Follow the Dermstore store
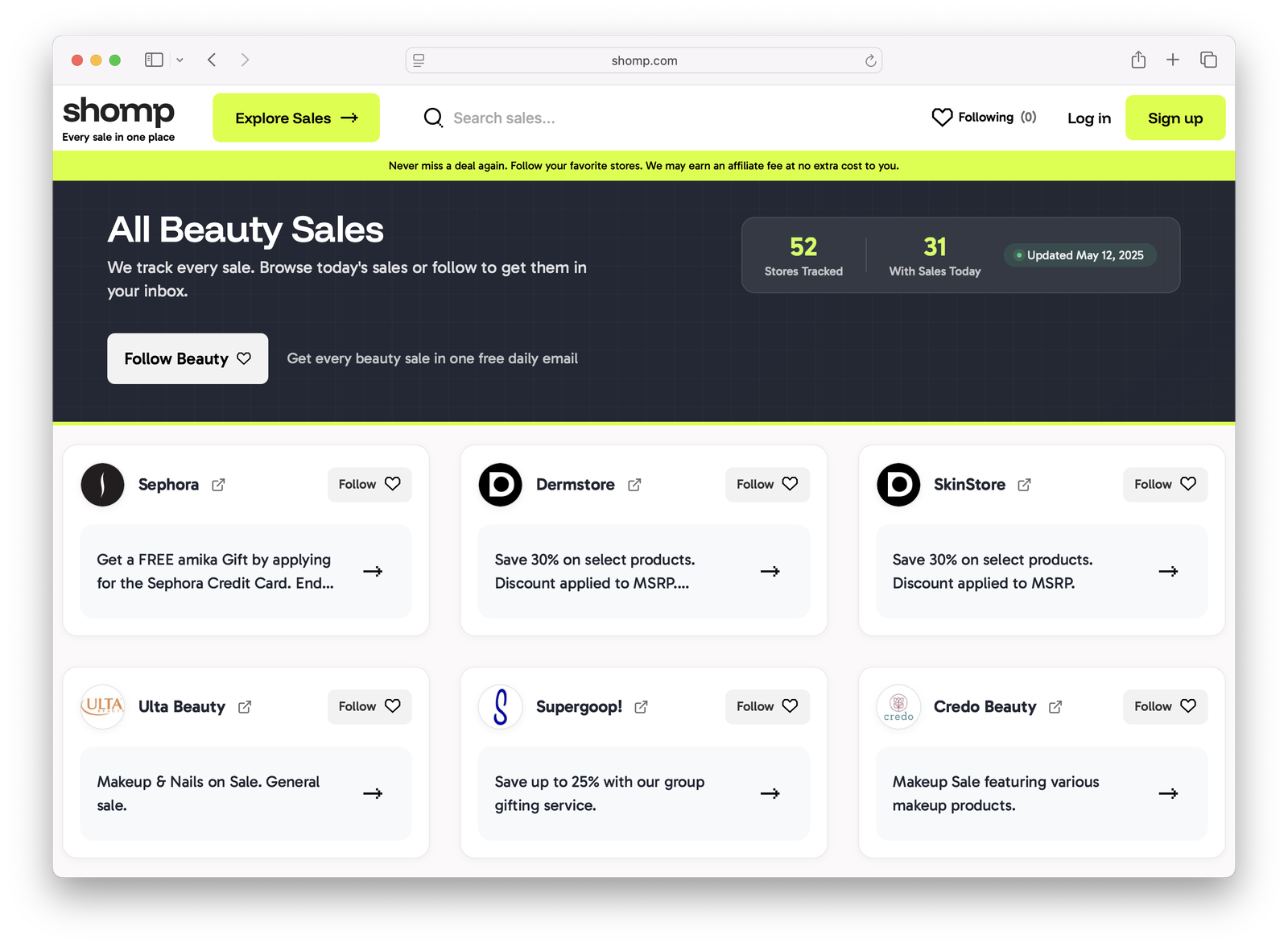Image resolution: width=1288 pixels, height=947 pixels. 767,484
